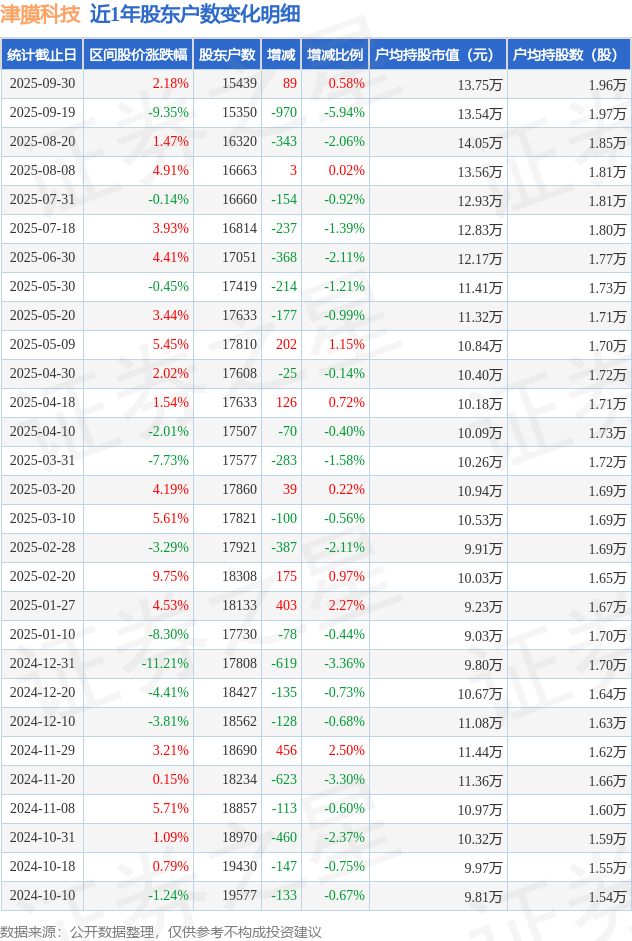632x941 pixels.
Task: Select the 增减比例 column header
Action: 335,55
